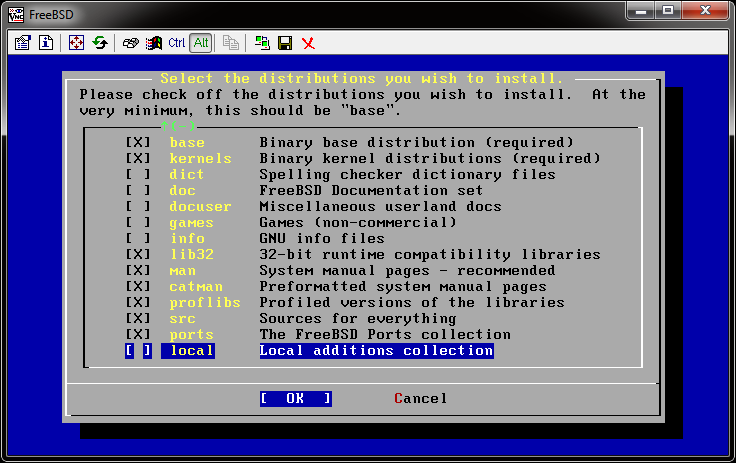Select the 'kernels' distribution name

point(200,158)
